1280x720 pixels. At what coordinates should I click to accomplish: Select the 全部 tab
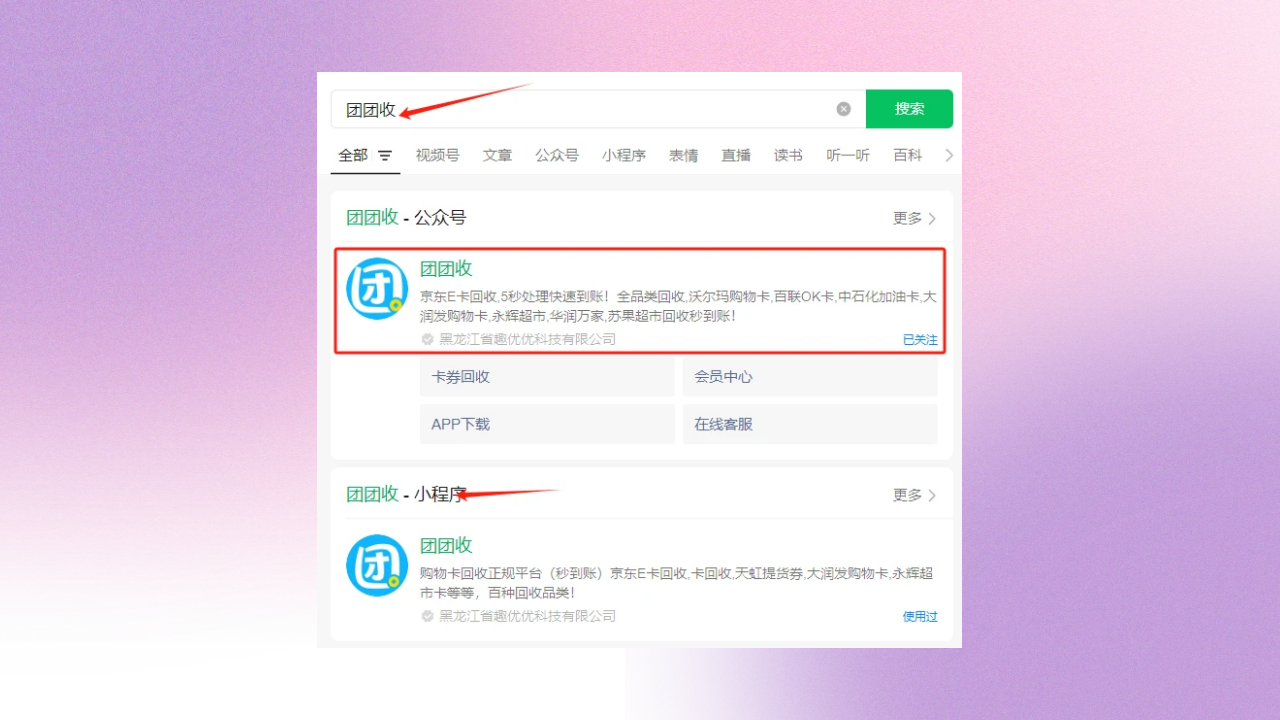[x=353, y=155]
